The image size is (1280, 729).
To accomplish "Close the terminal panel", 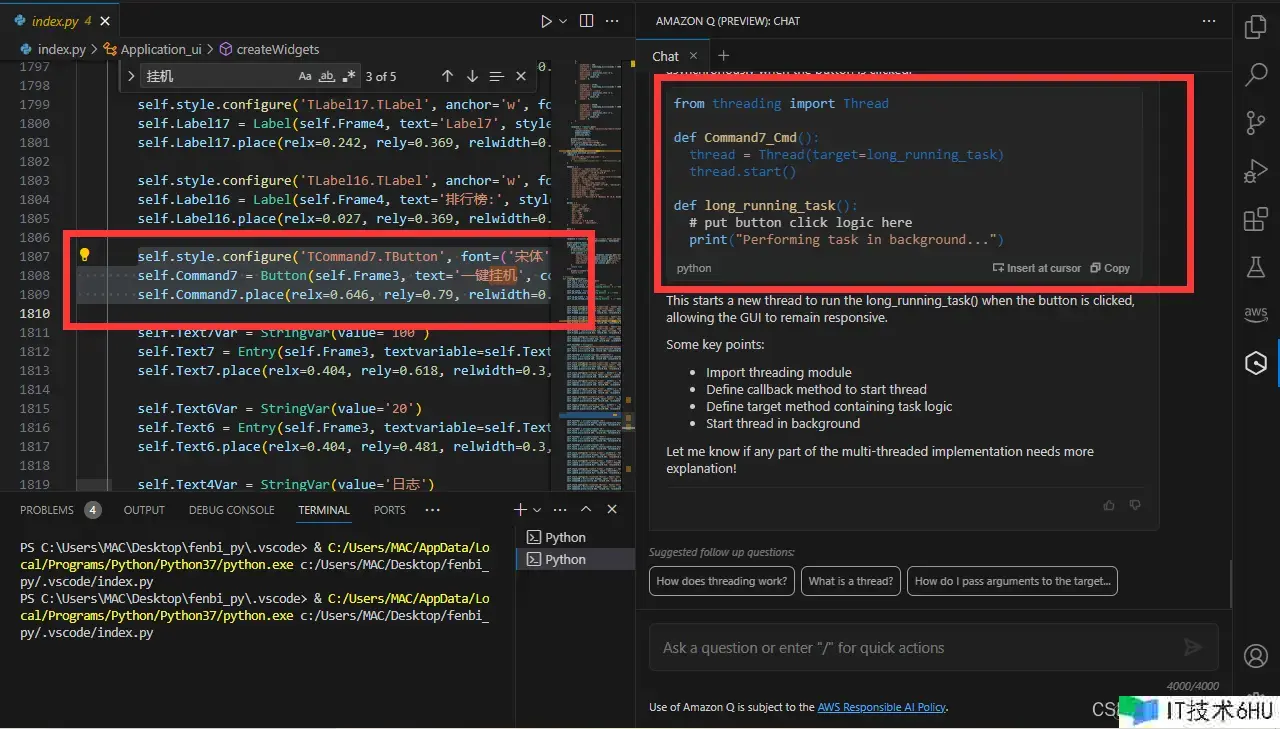I will click(612, 510).
